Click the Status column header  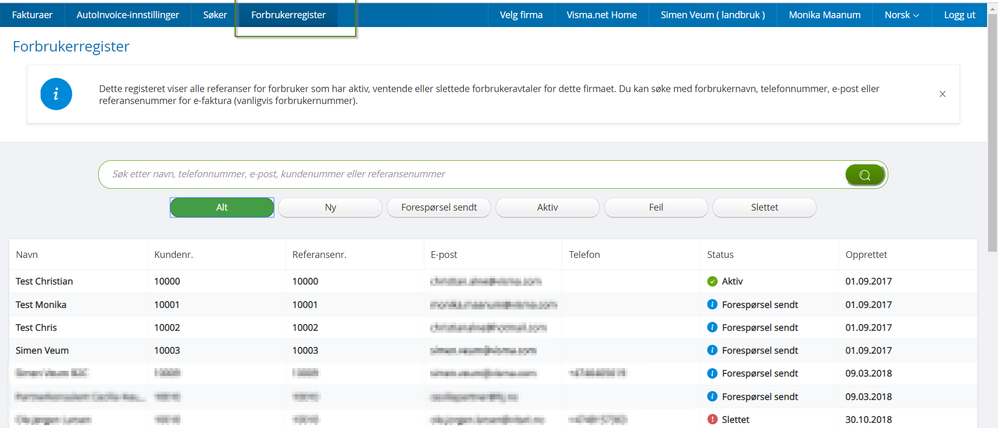pyautogui.click(x=720, y=255)
